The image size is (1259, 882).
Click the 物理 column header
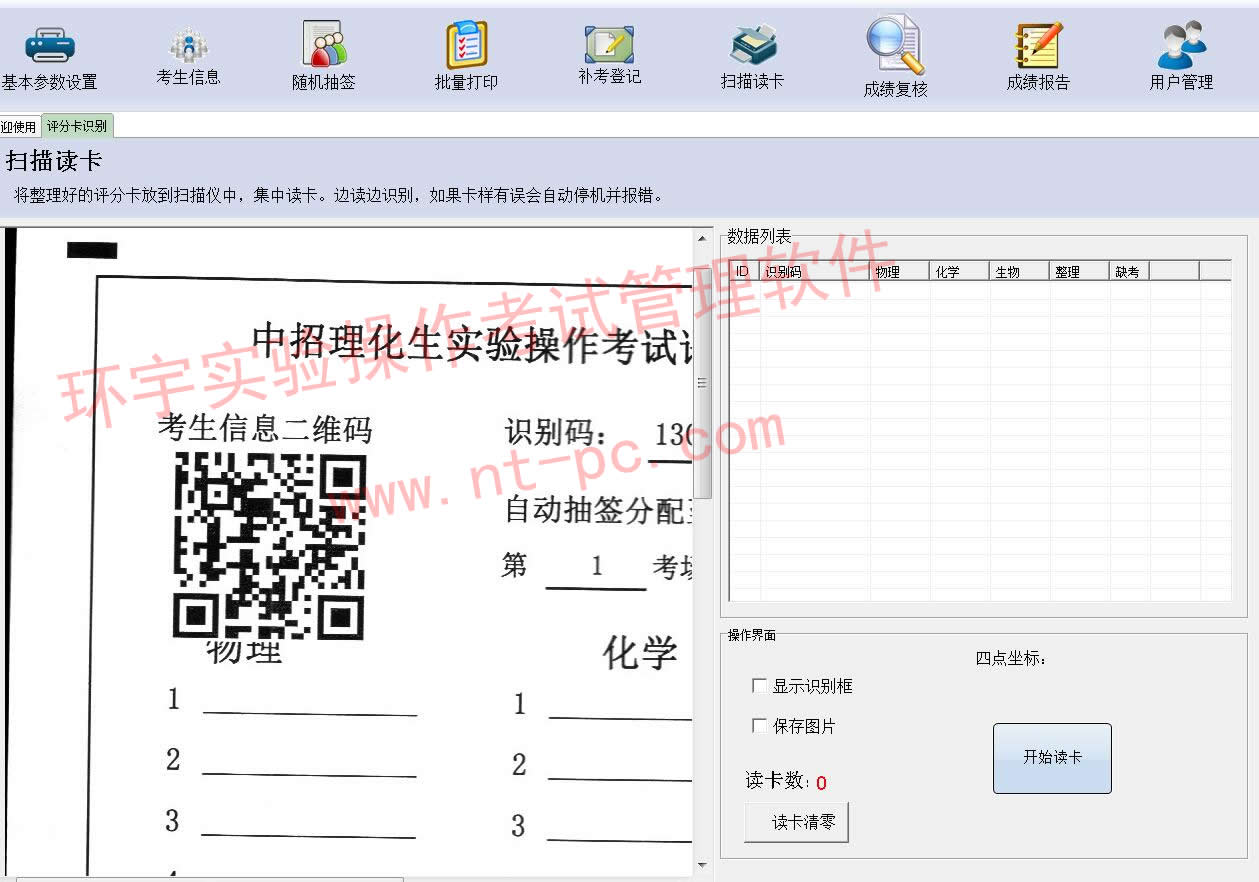[x=900, y=271]
